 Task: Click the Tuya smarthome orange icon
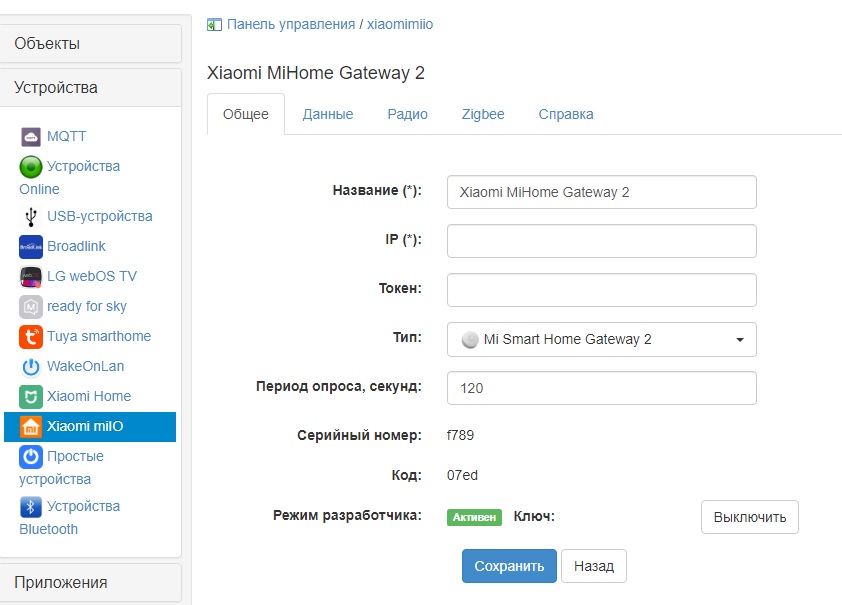click(x=30, y=337)
